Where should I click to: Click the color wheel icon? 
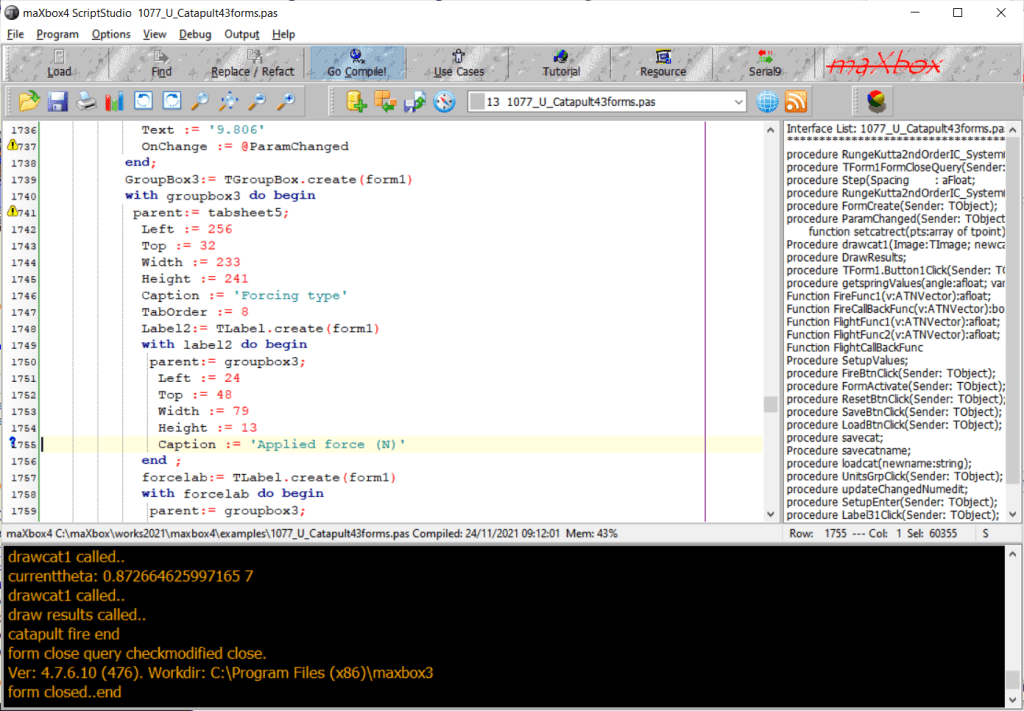[875, 101]
